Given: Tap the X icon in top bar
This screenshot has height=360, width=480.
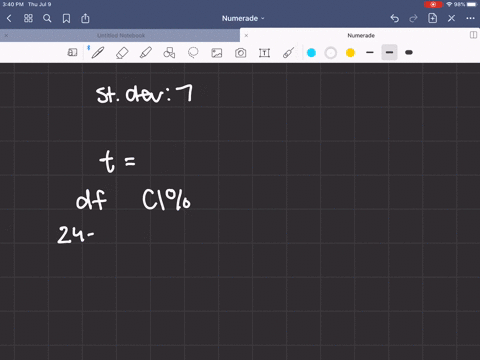Looking at the screenshot, I should [451, 18].
